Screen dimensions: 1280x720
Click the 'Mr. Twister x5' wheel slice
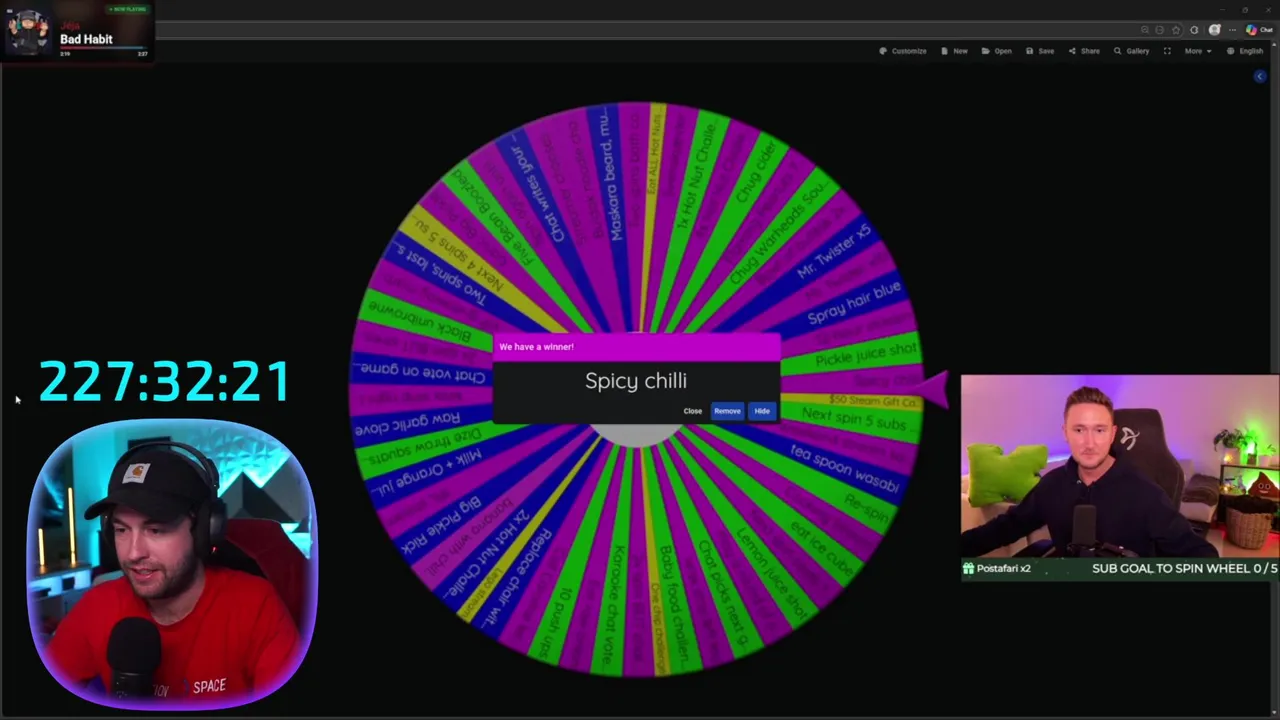(x=832, y=251)
